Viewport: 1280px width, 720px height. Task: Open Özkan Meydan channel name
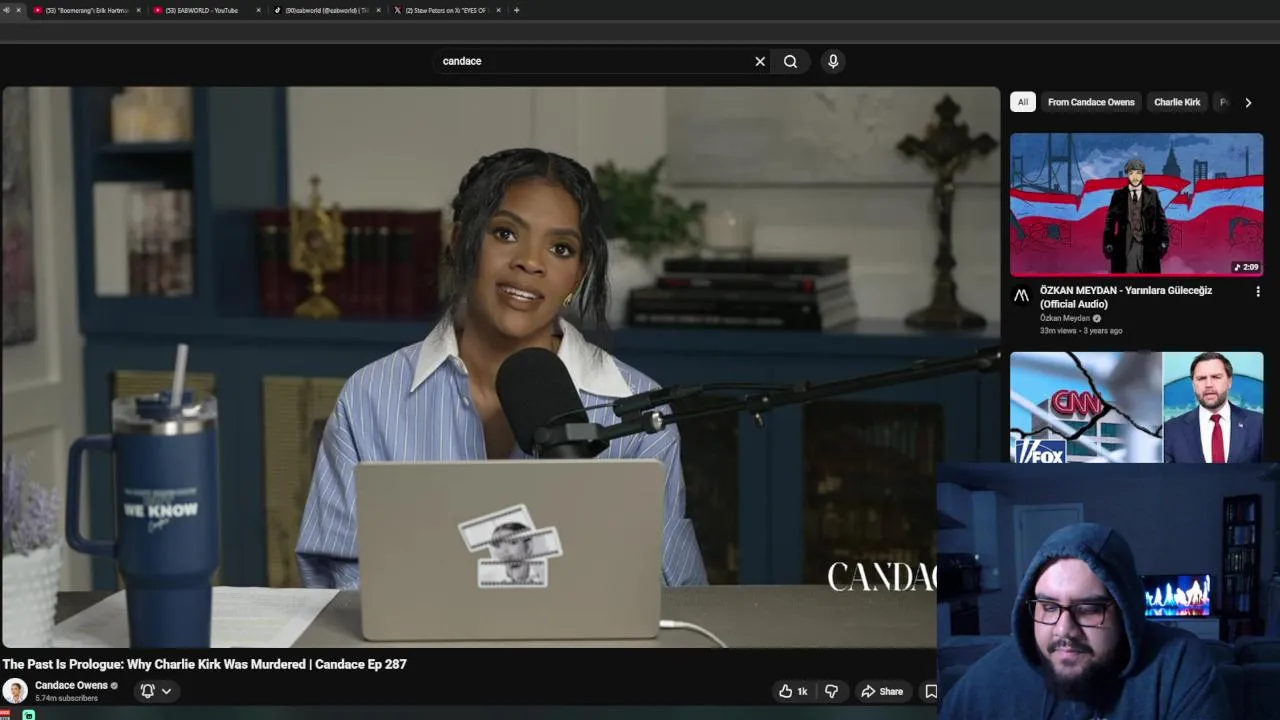[x=1065, y=318]
